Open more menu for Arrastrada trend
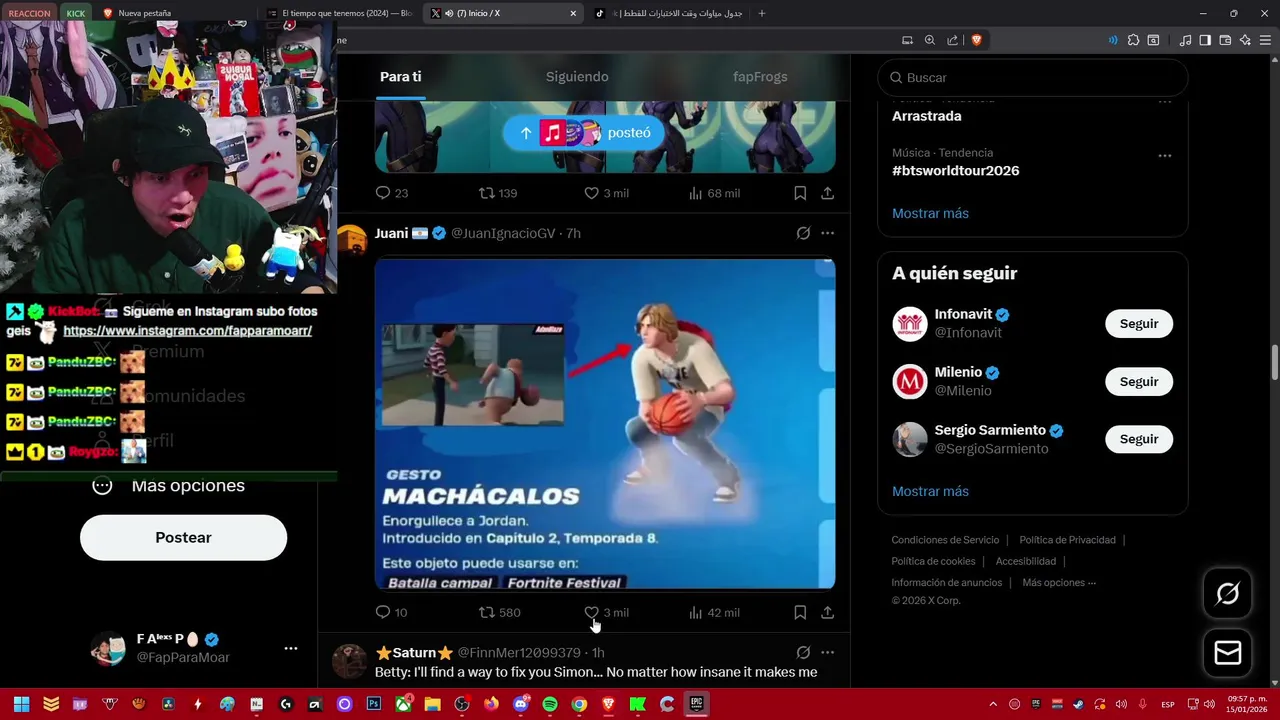 click(x=1165, y=101)
